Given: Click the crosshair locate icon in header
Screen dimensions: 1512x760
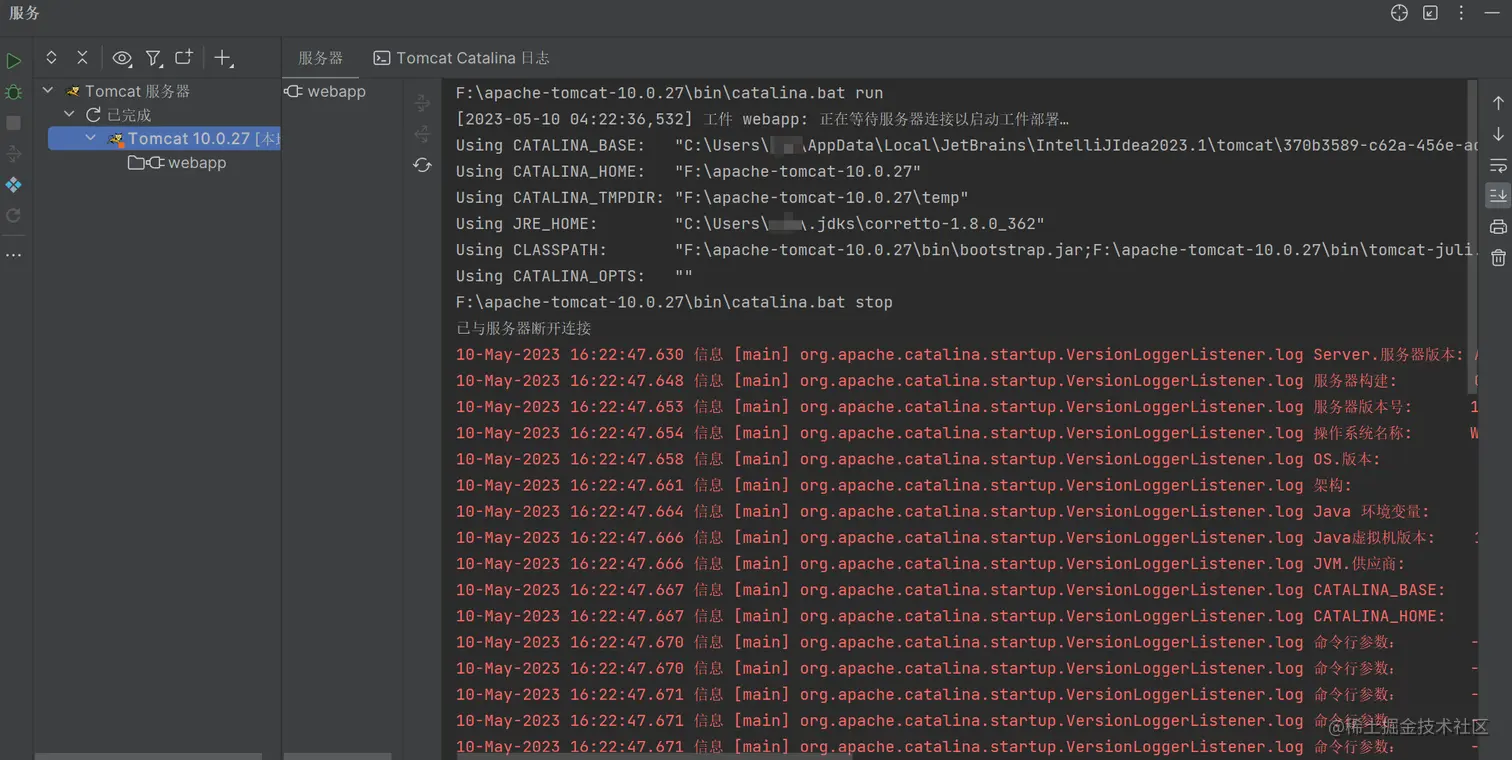Looking at the screenshot, I should click(1399, 13).
